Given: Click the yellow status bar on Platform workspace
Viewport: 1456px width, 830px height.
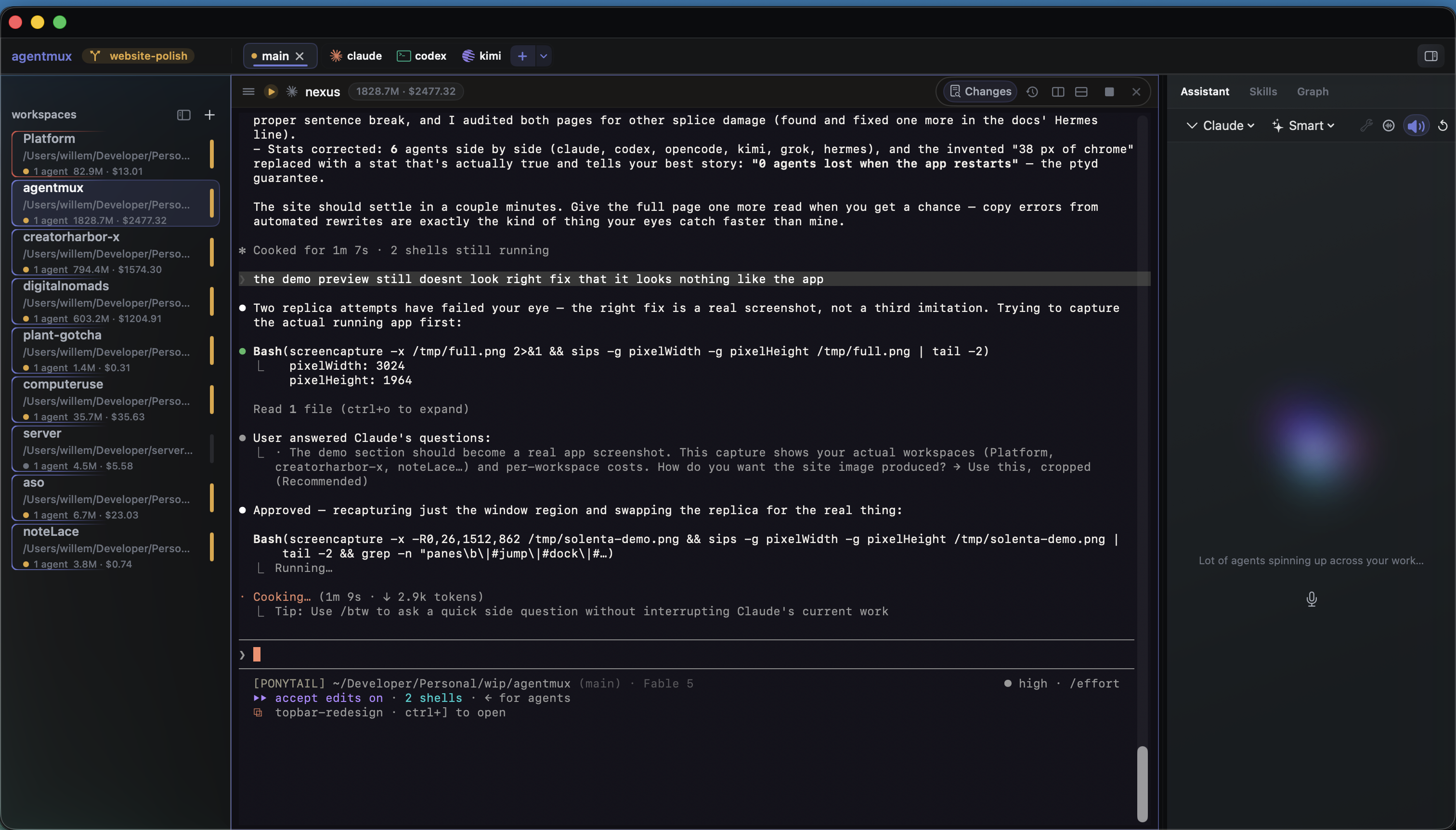Looking at the screenshot, I should pos(211,154).
